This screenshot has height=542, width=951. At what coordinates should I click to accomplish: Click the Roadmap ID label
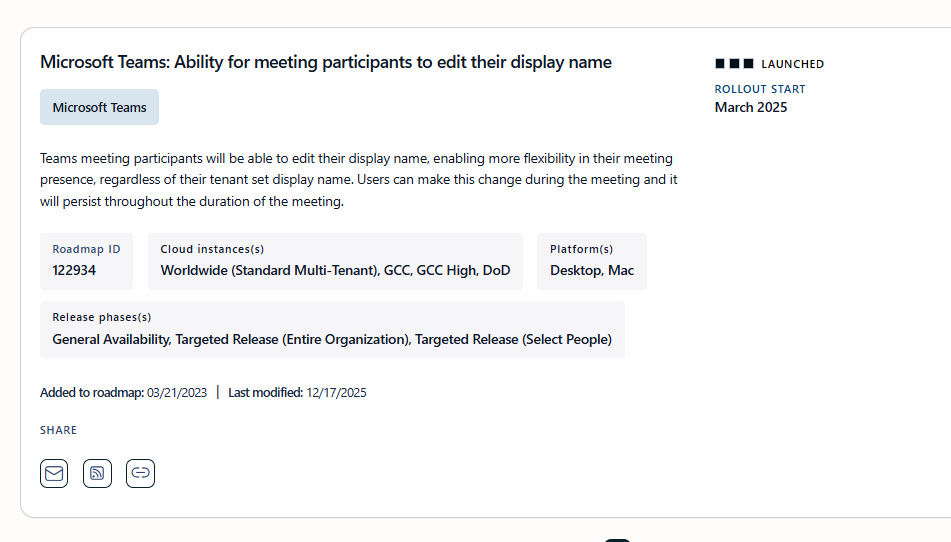pyautogui.click(x=86, y=249)
